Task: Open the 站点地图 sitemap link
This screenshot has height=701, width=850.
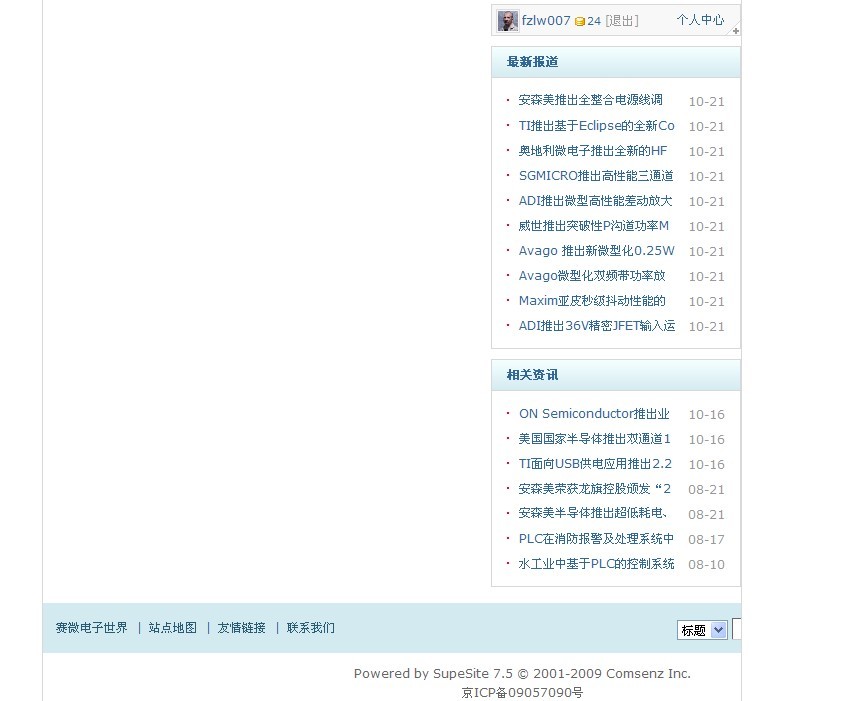Action: (x=171, y=627)
